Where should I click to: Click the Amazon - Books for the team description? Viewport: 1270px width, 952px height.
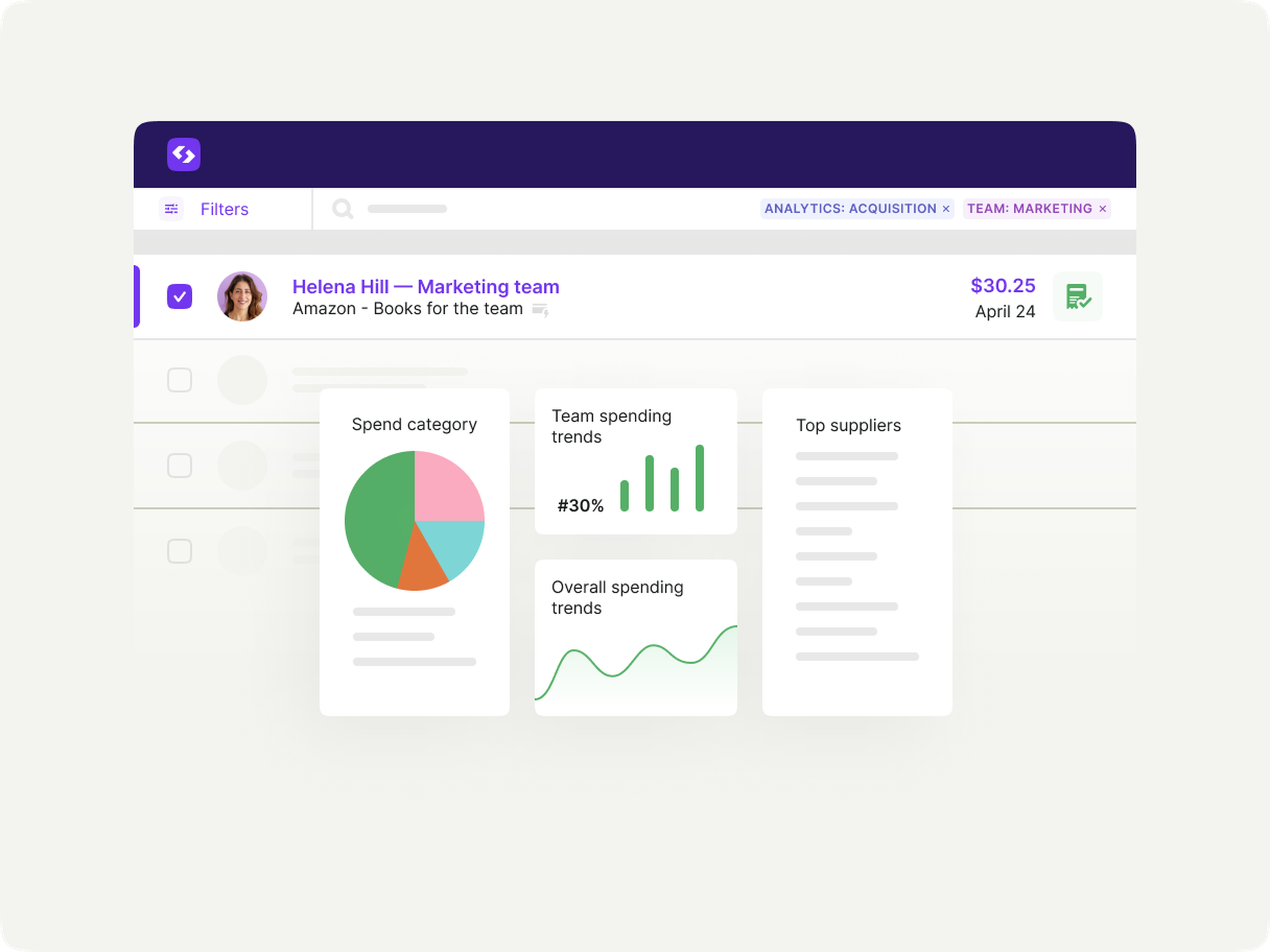click(x=407, y=308)
